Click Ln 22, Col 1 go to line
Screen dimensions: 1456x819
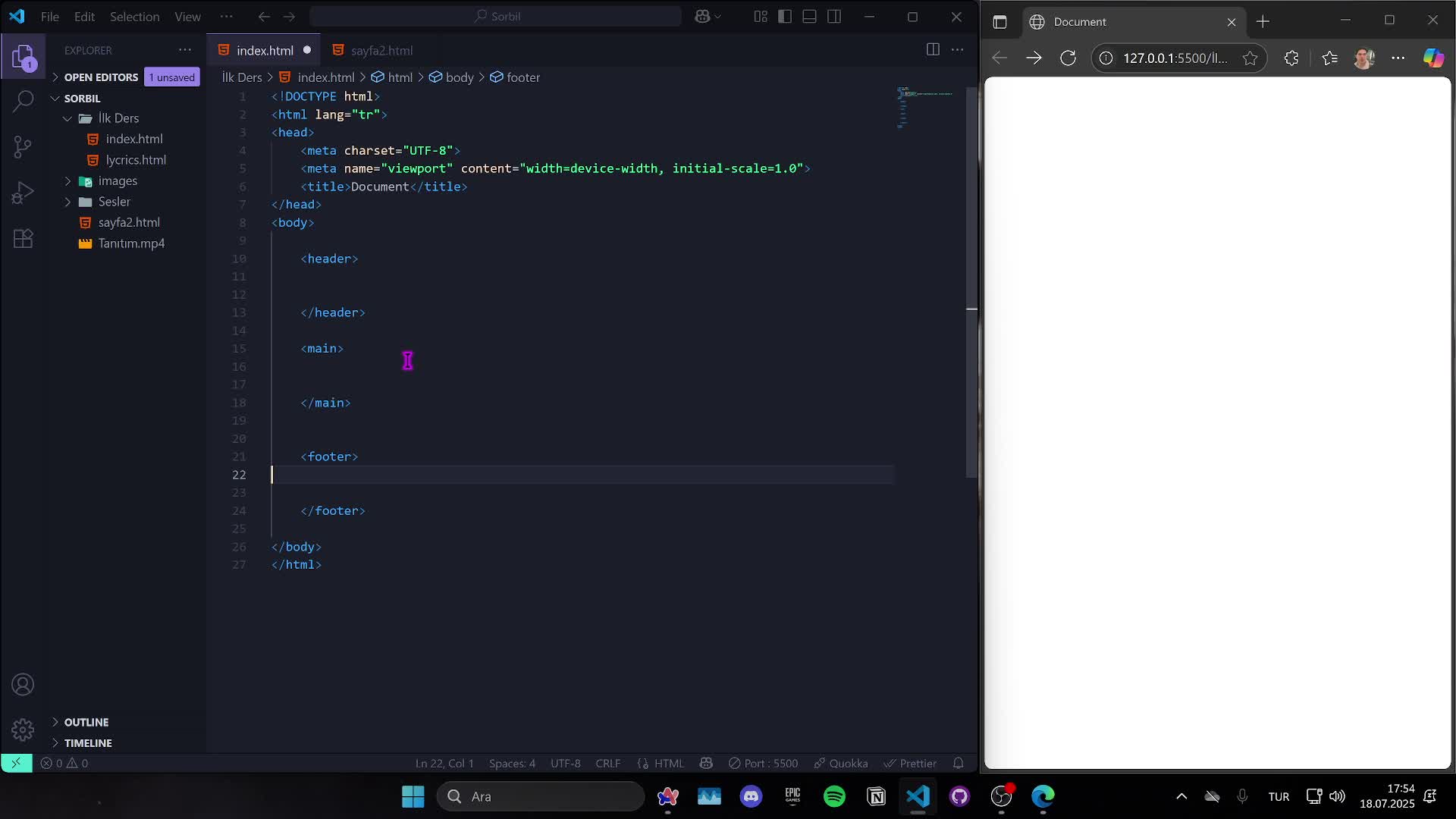click(x=444, y=763)
